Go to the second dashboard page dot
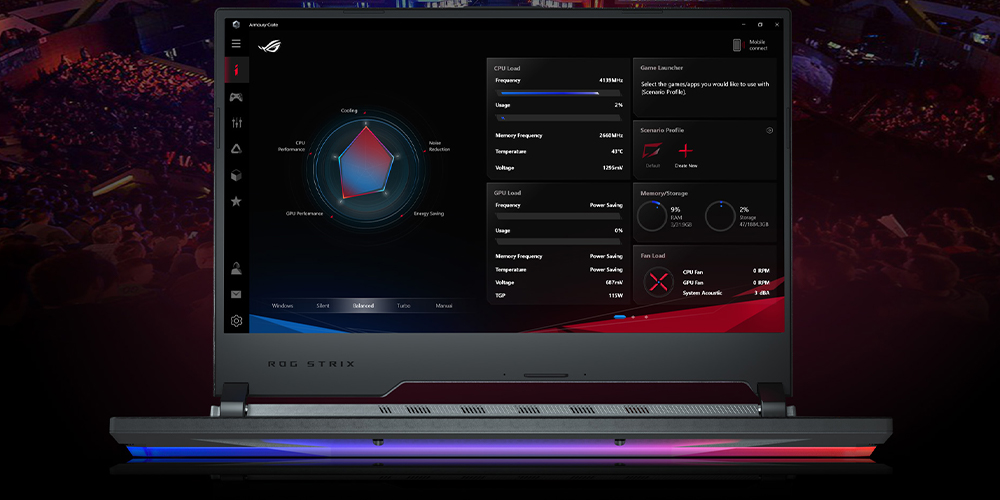The image size is (1000, 500). click(x=633, y=316)
